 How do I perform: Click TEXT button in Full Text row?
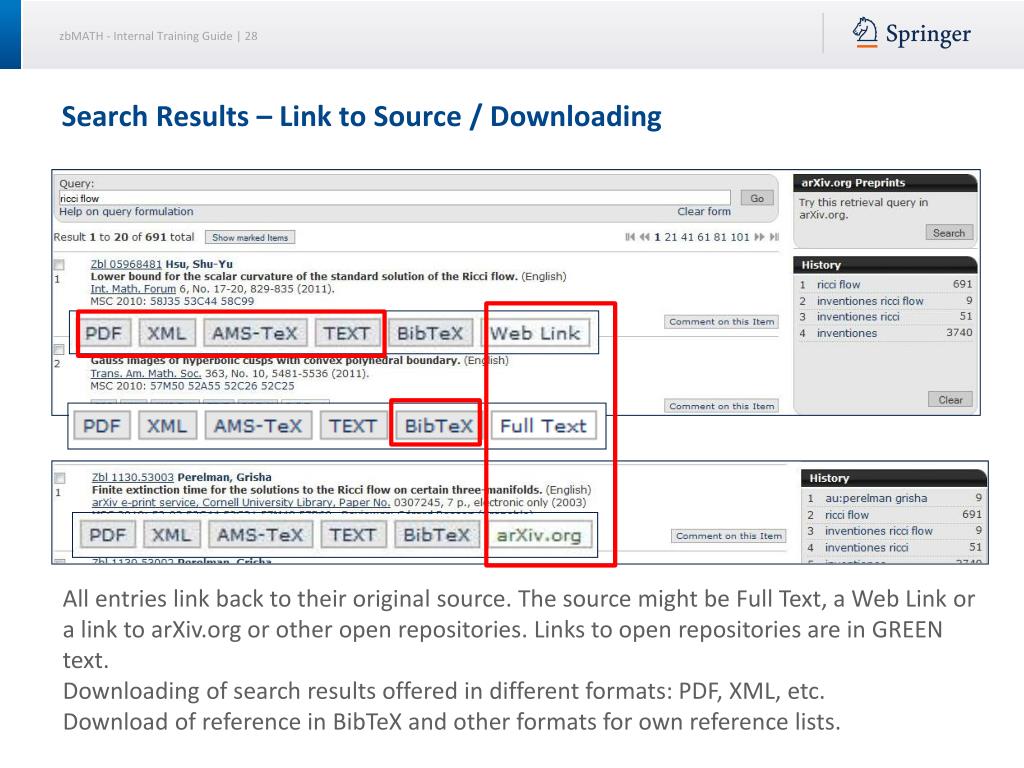353,426
